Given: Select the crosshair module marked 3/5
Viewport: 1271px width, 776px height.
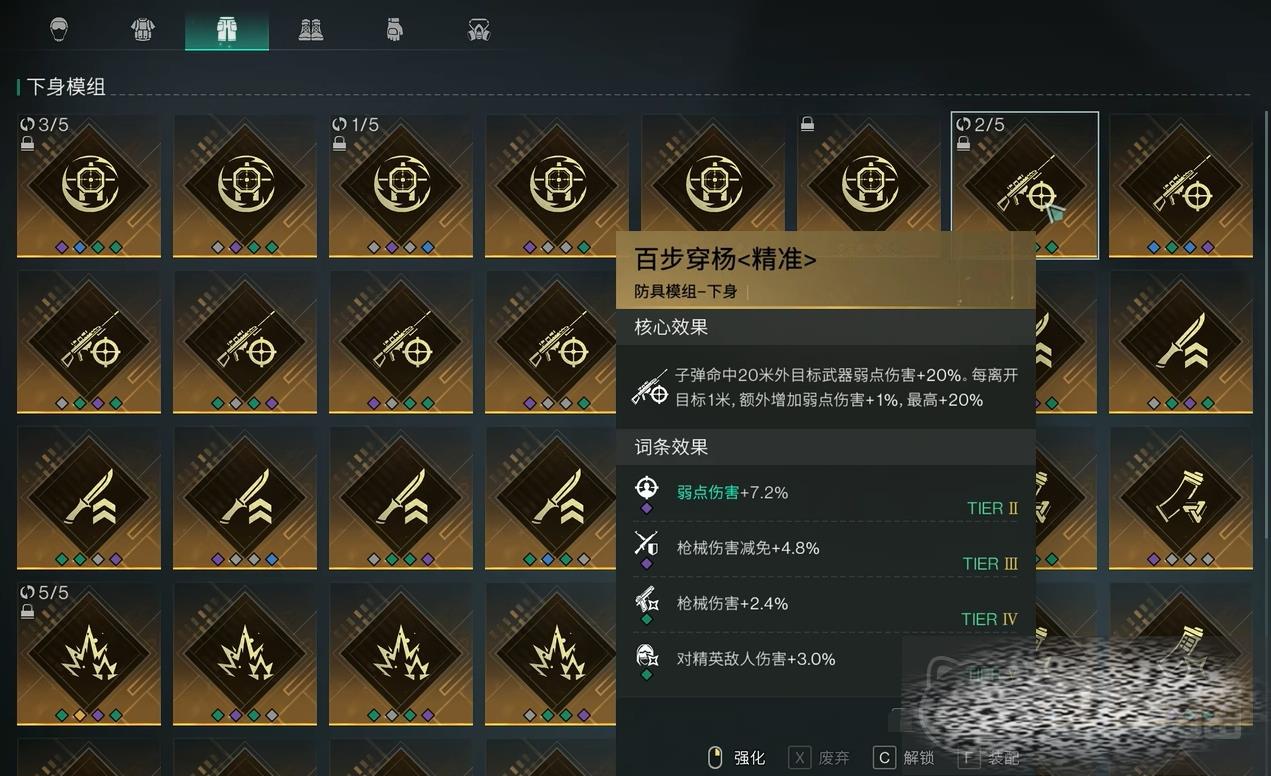Looking at the screenshot, I should coord(89,186).
